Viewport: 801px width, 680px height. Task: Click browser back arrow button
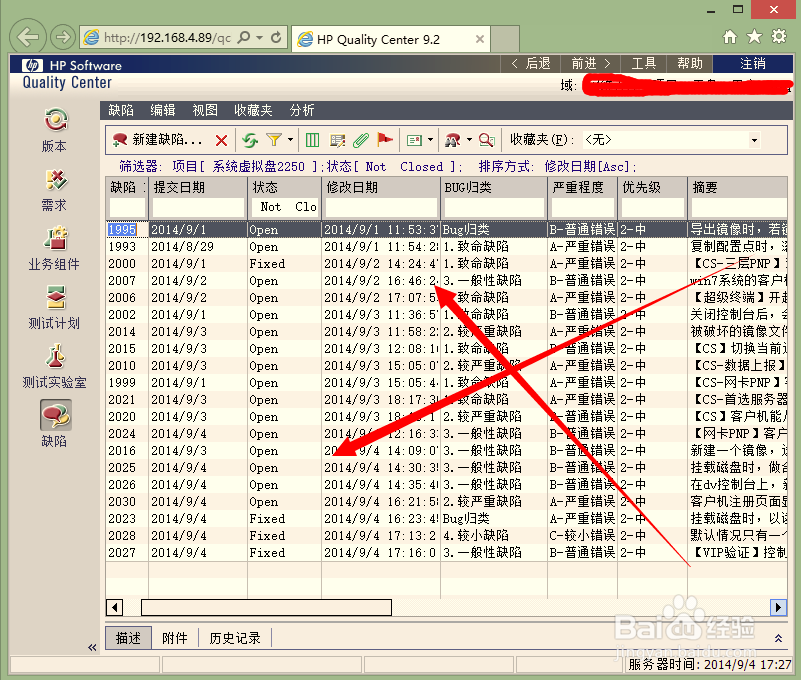[x=28, y=37]
